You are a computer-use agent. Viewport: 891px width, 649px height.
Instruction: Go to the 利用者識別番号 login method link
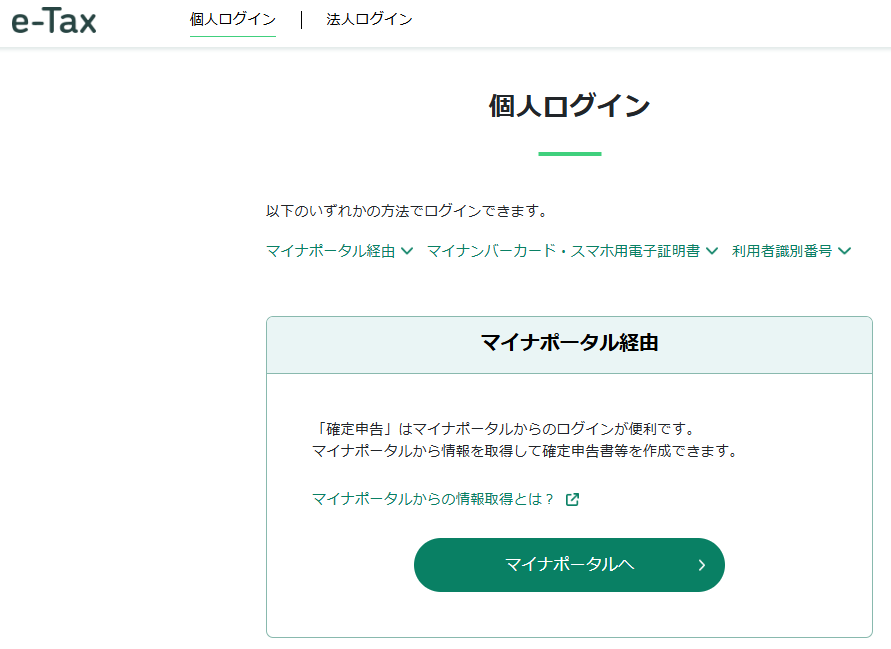[782, 251]
